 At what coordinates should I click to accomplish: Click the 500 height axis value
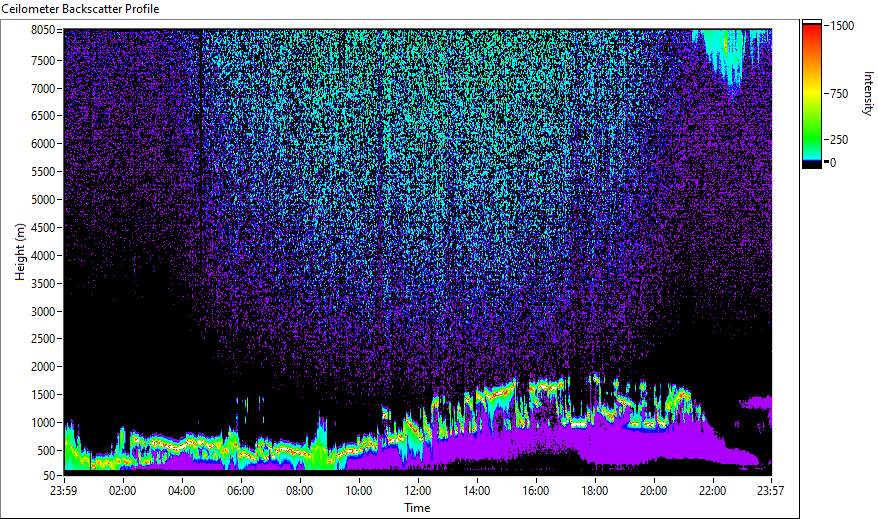point(46,451)
